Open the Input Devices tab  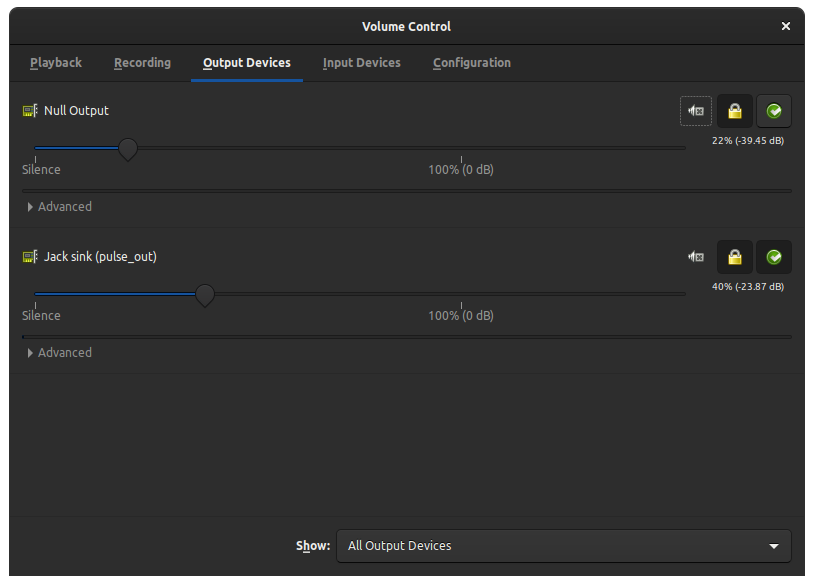(x=361, y=63)
